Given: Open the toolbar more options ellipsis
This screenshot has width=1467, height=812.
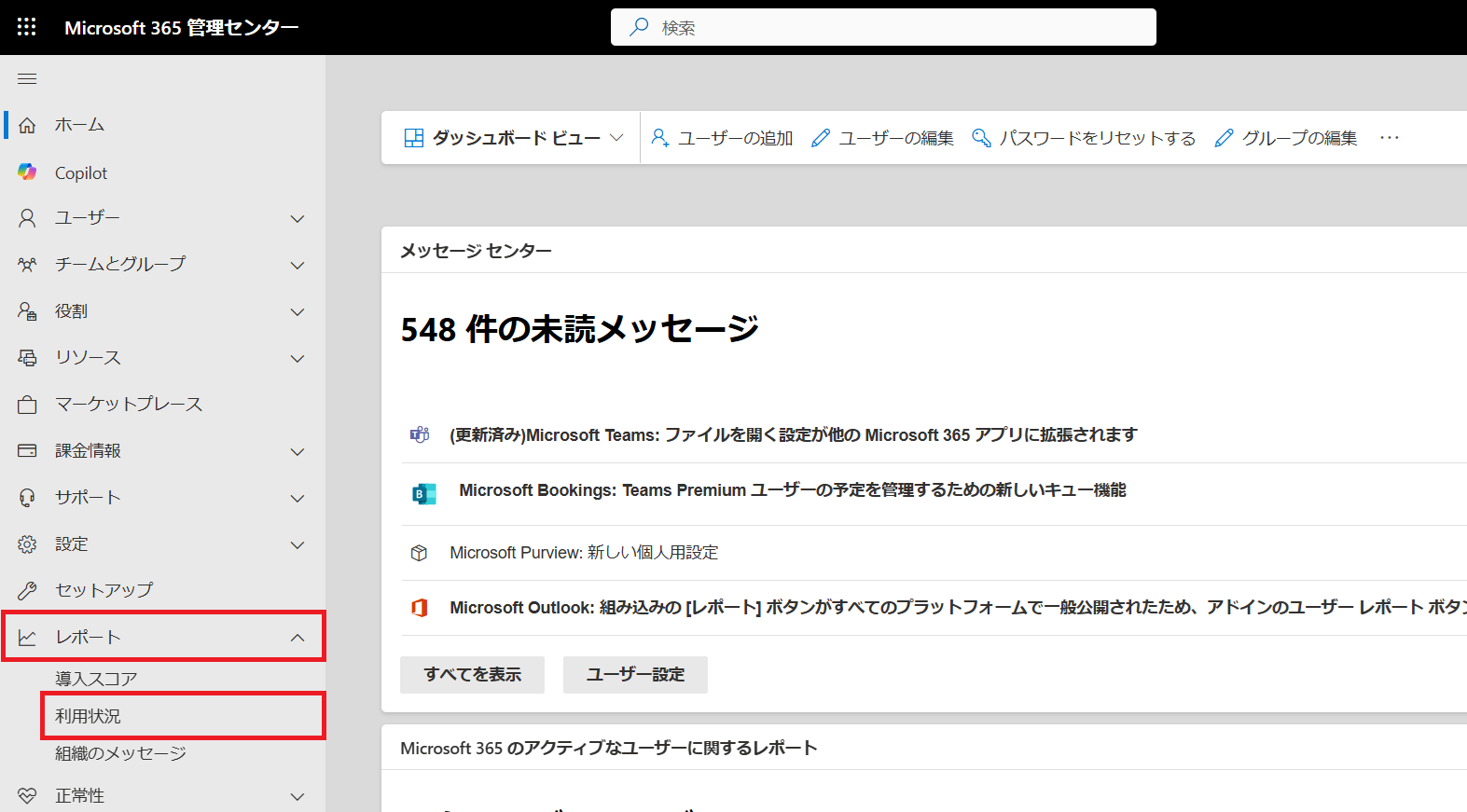Looking at the screenshot, I should click(x=1390, y=138).
